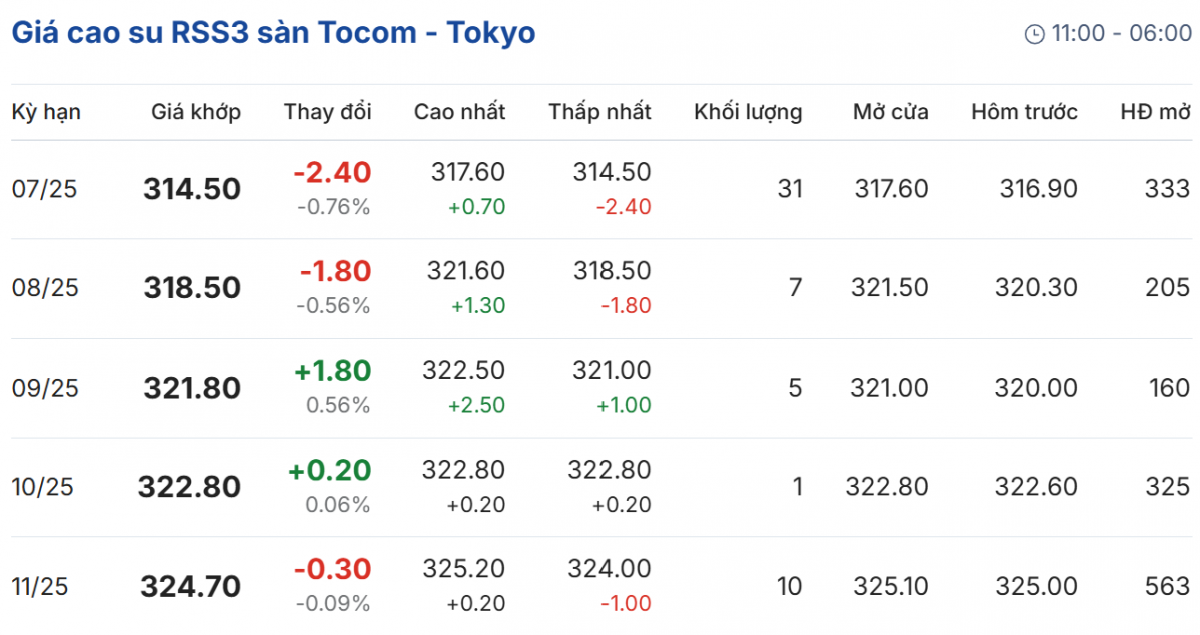1200x635 pixels.
Task: Click the 314.50 matched price
Action: [192, 189]
